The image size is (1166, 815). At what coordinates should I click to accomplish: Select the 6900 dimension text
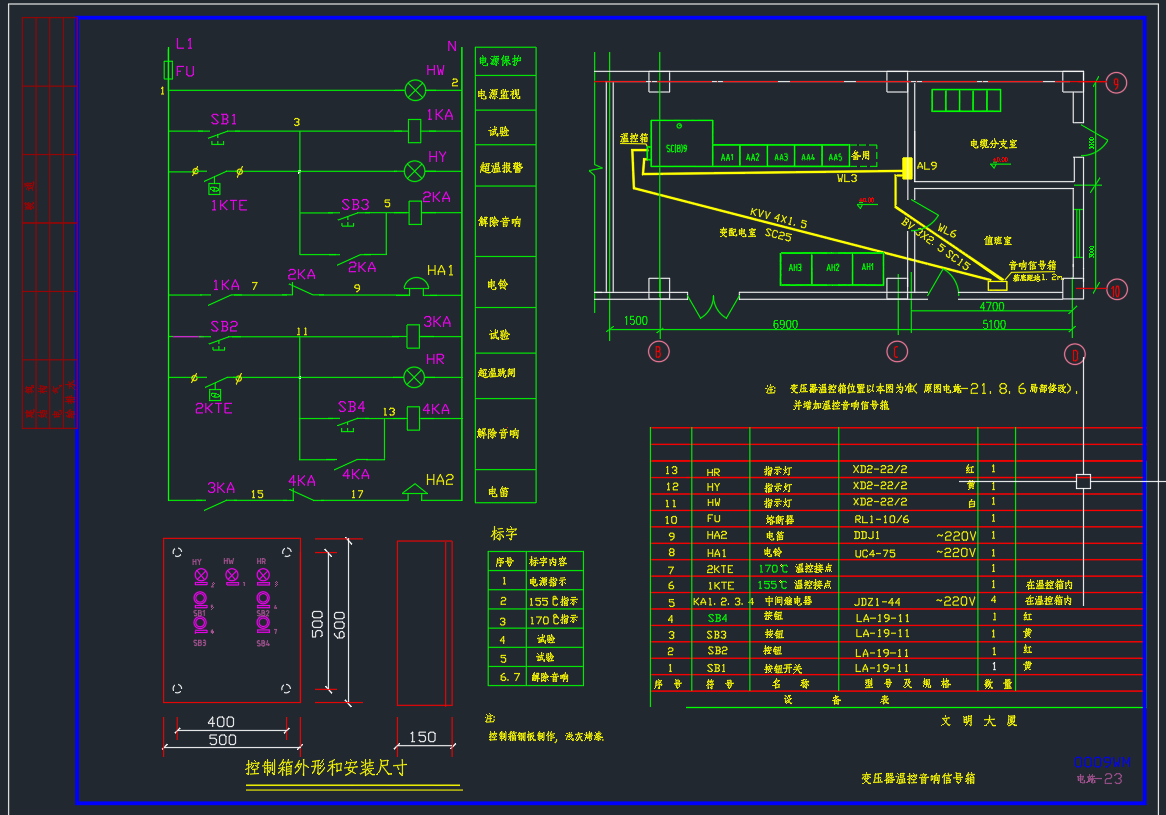click(x=785, y=325)
